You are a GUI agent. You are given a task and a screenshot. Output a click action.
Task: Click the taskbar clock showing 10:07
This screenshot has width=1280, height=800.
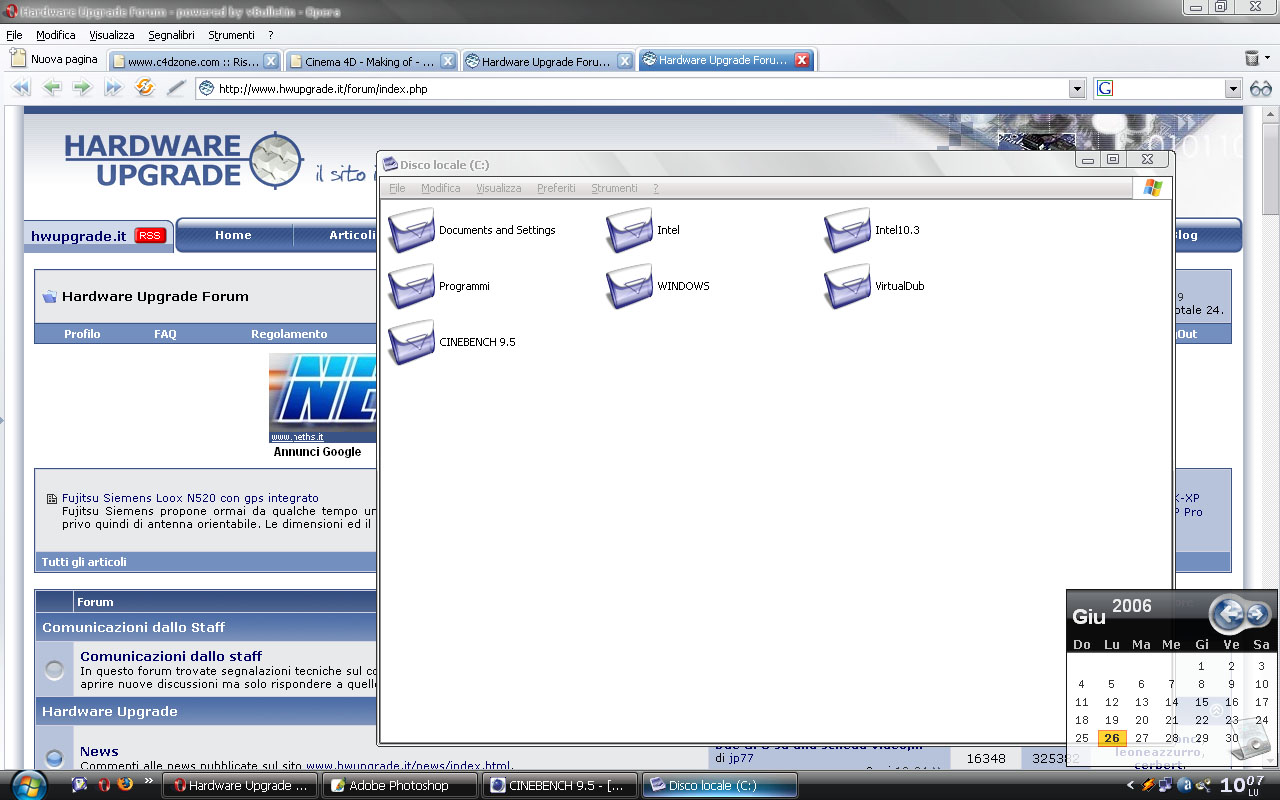point(1241,785)
